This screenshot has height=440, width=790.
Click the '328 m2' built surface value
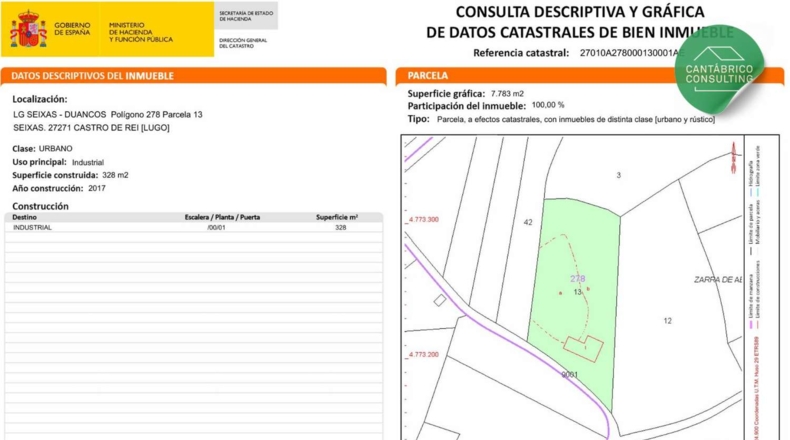click(x=115, y=175)
